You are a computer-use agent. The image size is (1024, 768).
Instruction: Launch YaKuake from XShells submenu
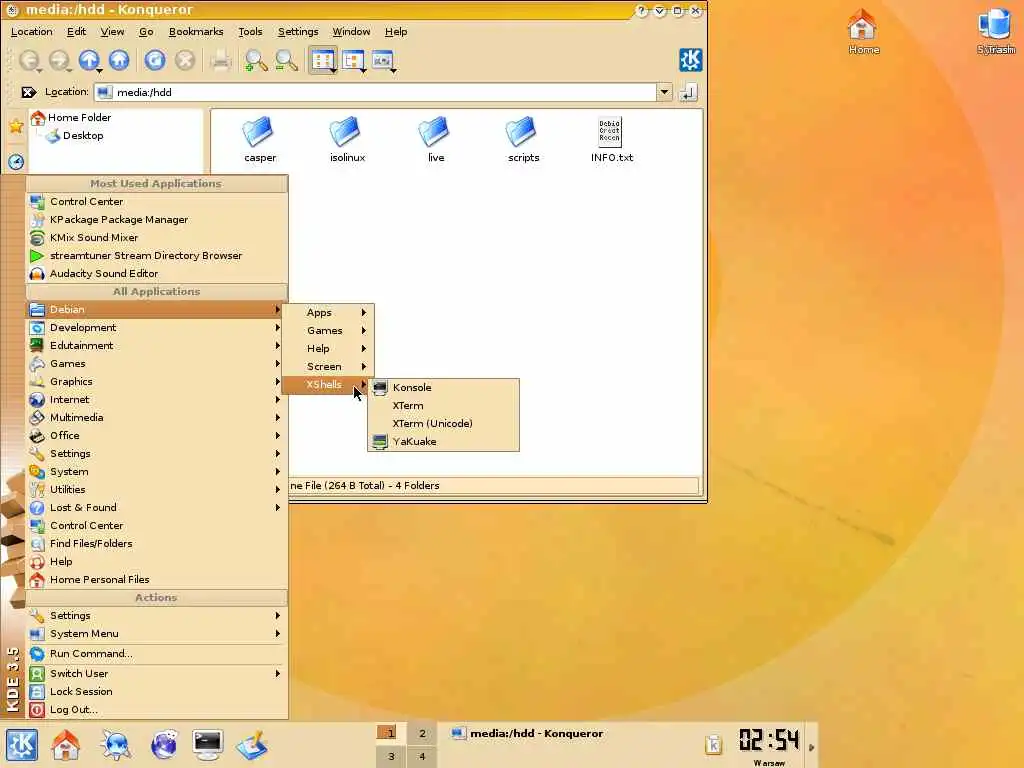coord(443,441)
